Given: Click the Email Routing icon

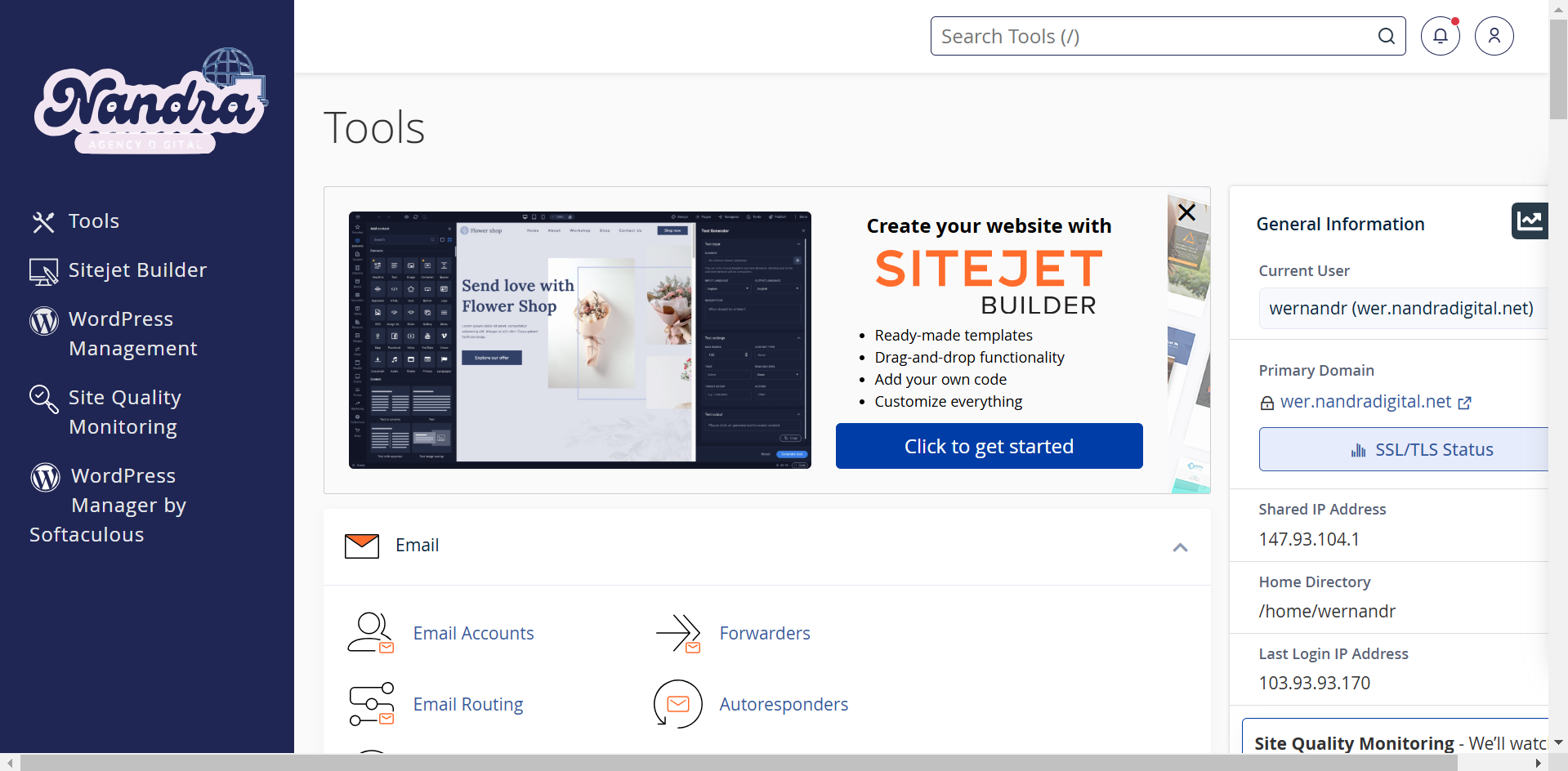Looking at the screenshot, I should click(x=372, y=704).
